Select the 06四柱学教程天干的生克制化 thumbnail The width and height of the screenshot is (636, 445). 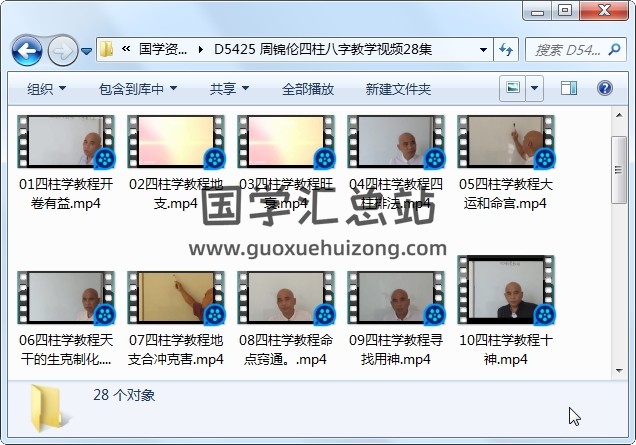[x=66, y=298]
